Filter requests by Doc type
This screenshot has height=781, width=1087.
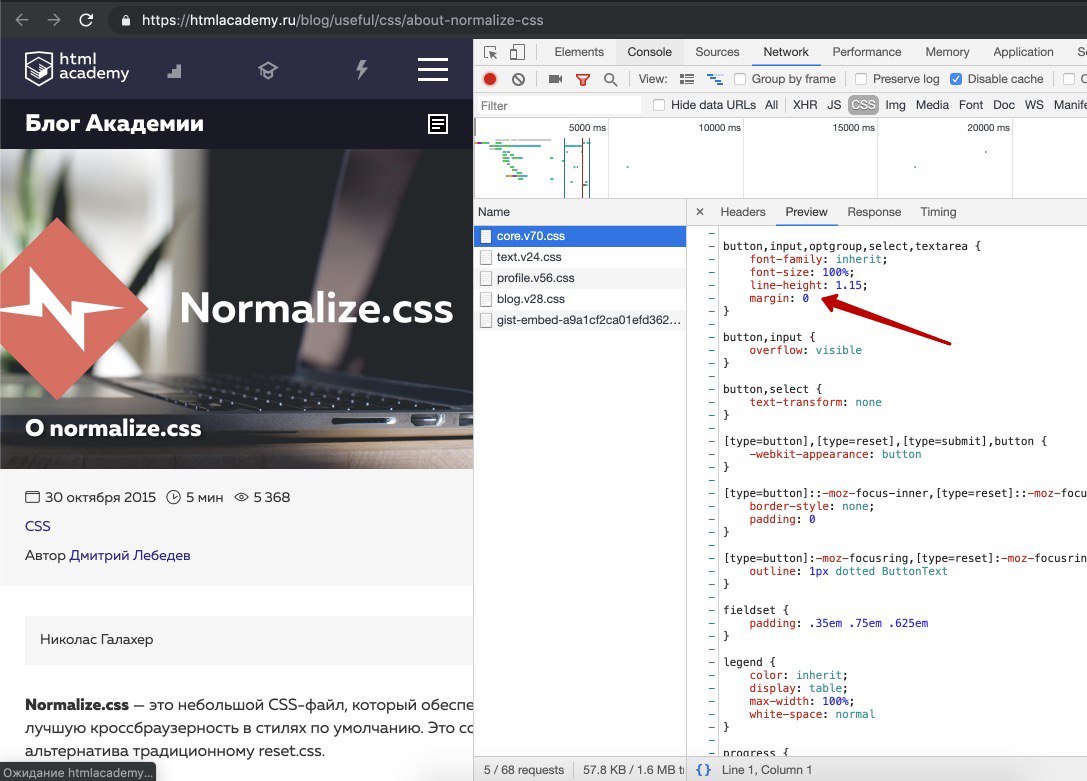(x=1004, y=105)
